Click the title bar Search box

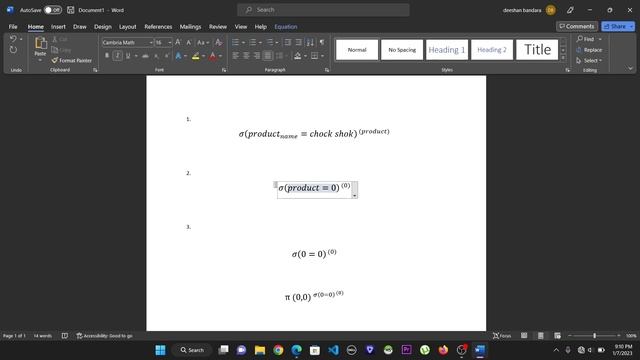[x=323, y=10]
